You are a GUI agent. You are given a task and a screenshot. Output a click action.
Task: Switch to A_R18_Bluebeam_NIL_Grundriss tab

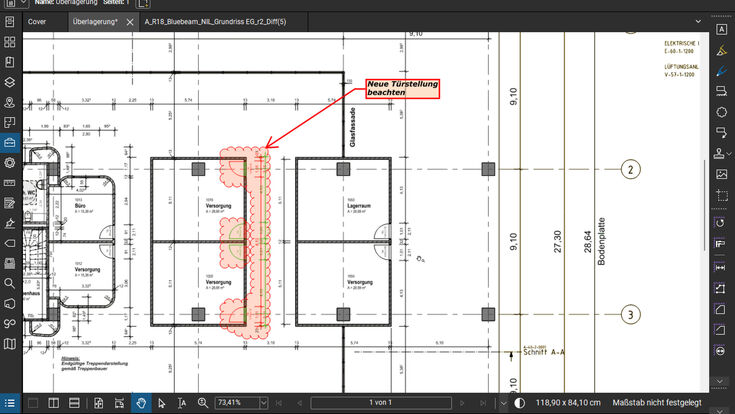pos(216,22)
